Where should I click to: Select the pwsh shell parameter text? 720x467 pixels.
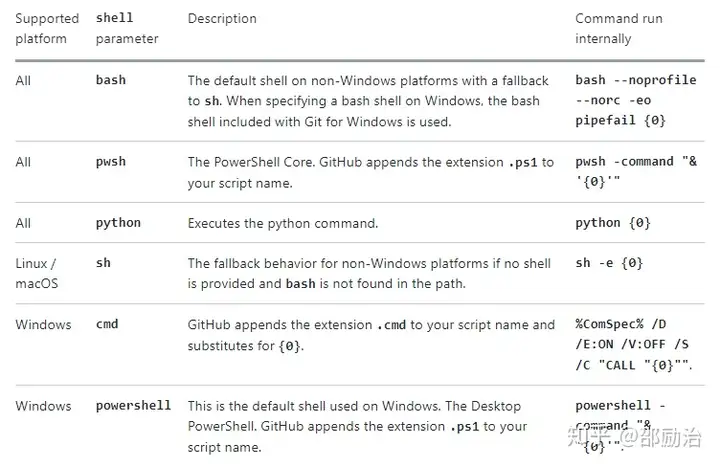111,162
